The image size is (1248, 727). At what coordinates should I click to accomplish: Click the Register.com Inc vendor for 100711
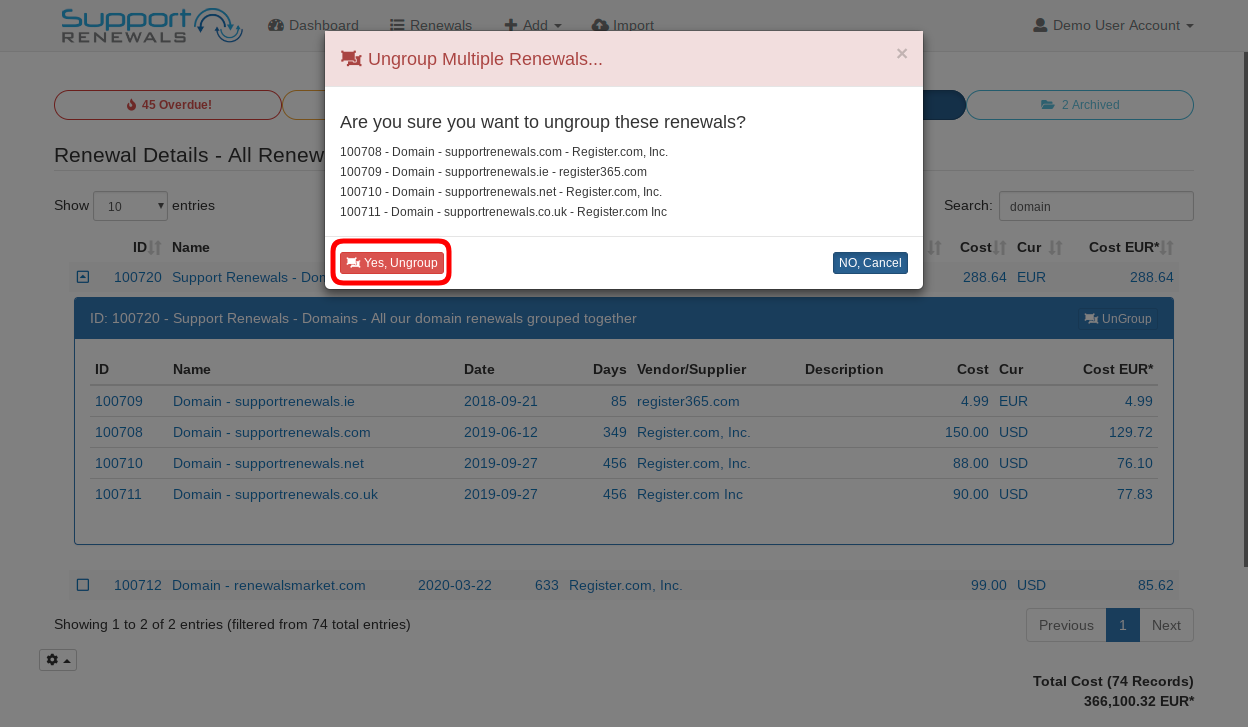pyautogui.click(x=690, y=494)
